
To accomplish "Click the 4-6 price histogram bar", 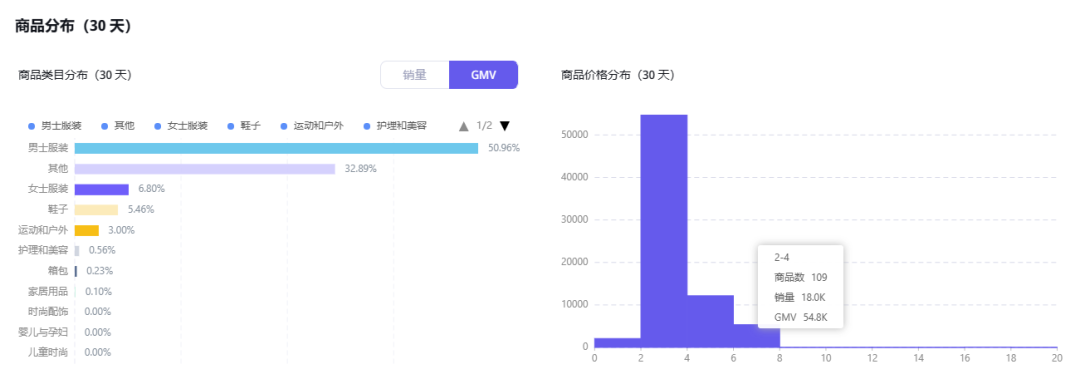I will click(710, 321).
